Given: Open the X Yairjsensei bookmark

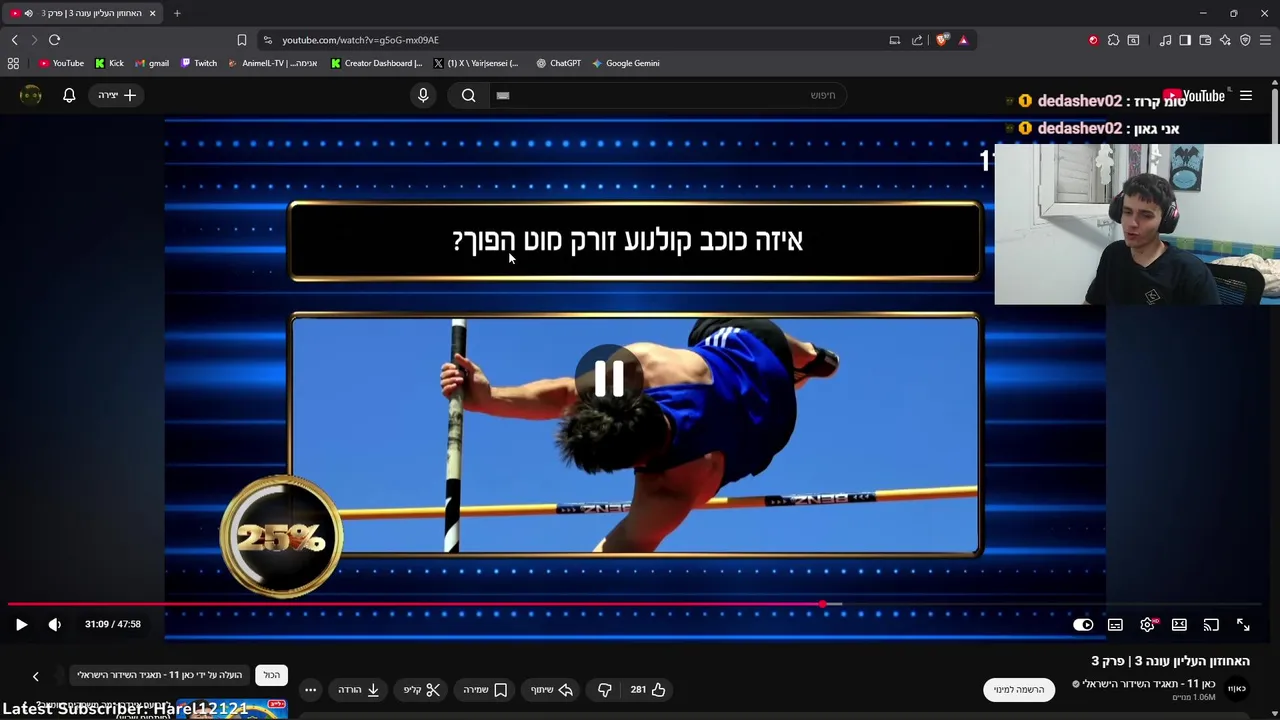Looking at the screenshot, I should [476, 63].
